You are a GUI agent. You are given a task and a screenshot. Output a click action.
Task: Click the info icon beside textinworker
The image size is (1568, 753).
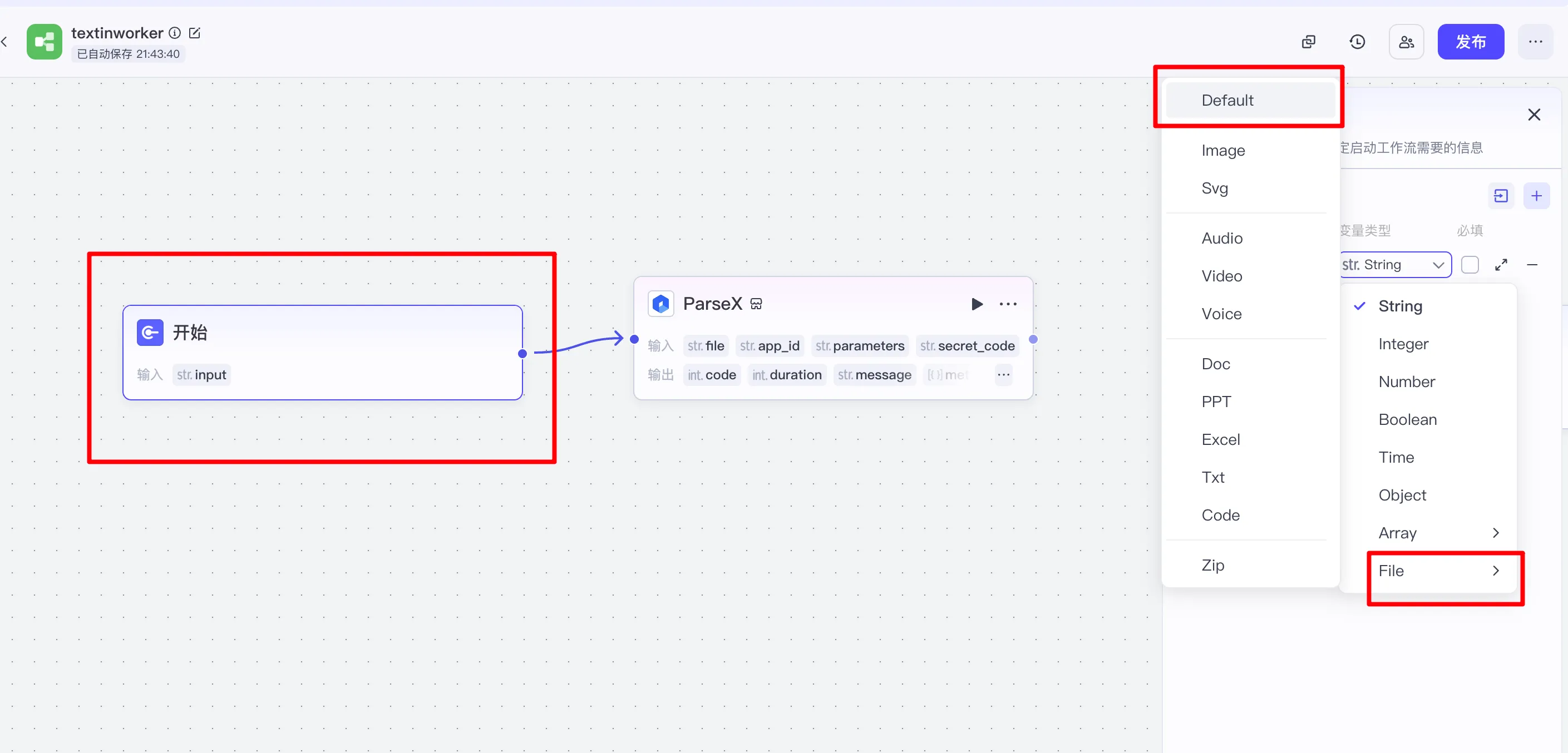click(x=175, y=33)
